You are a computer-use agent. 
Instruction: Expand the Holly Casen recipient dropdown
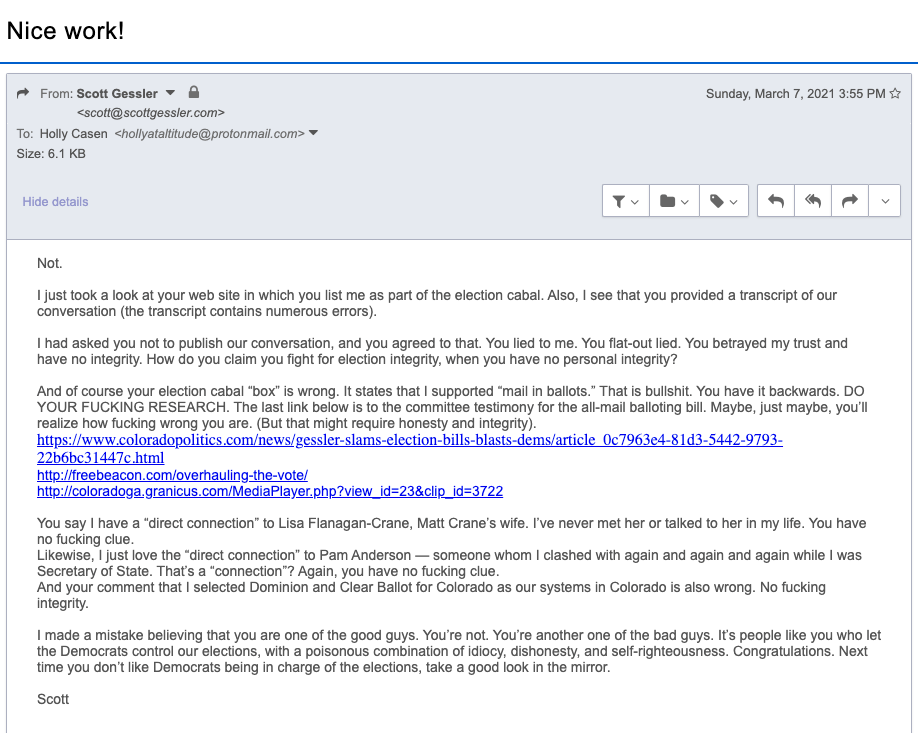coord(314,133)
